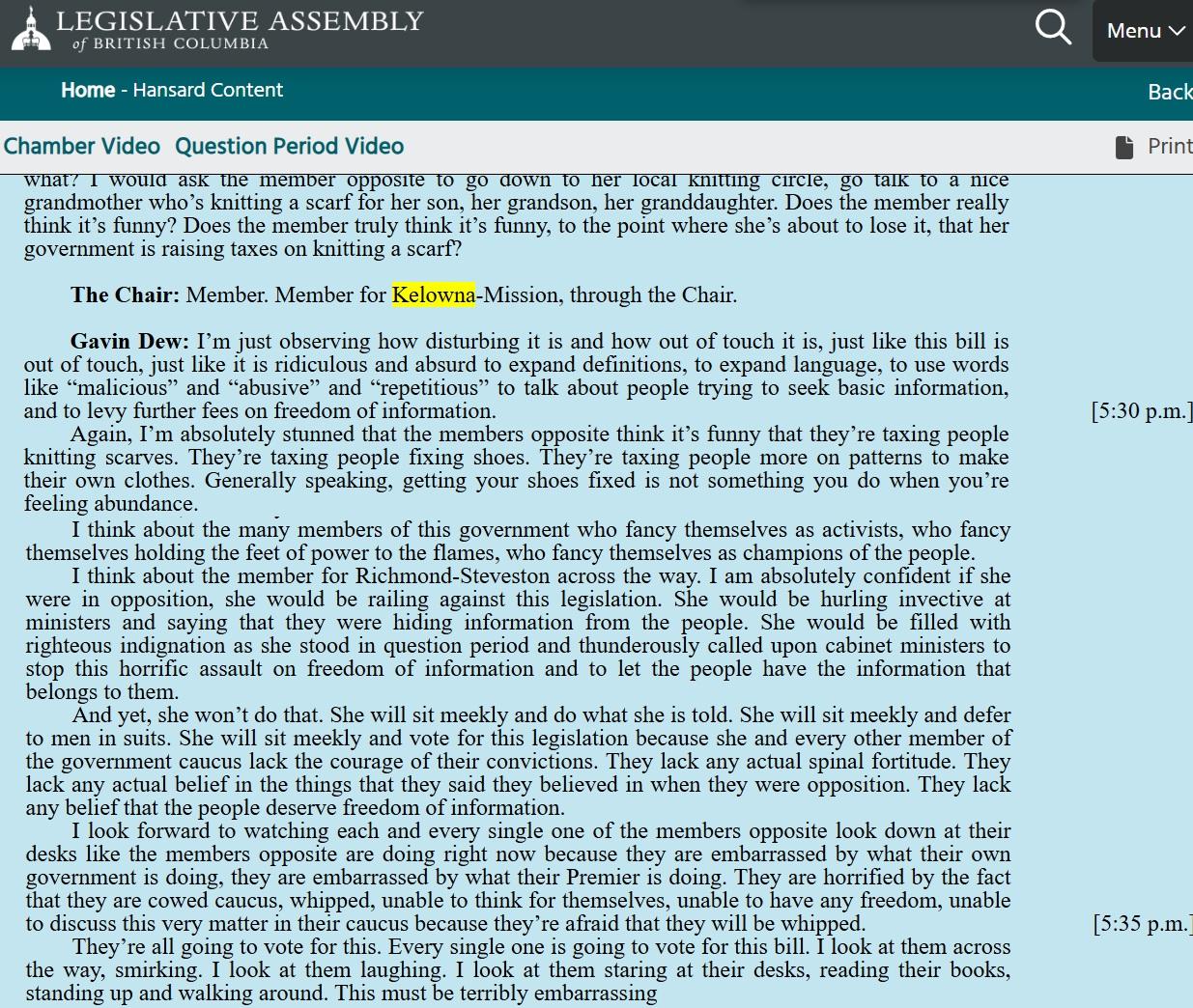Click the LEGISLATIVE ASSEMBLY site title
Screen dimensions: 1193x1008
pyautogui.click(x=240, y=20)
